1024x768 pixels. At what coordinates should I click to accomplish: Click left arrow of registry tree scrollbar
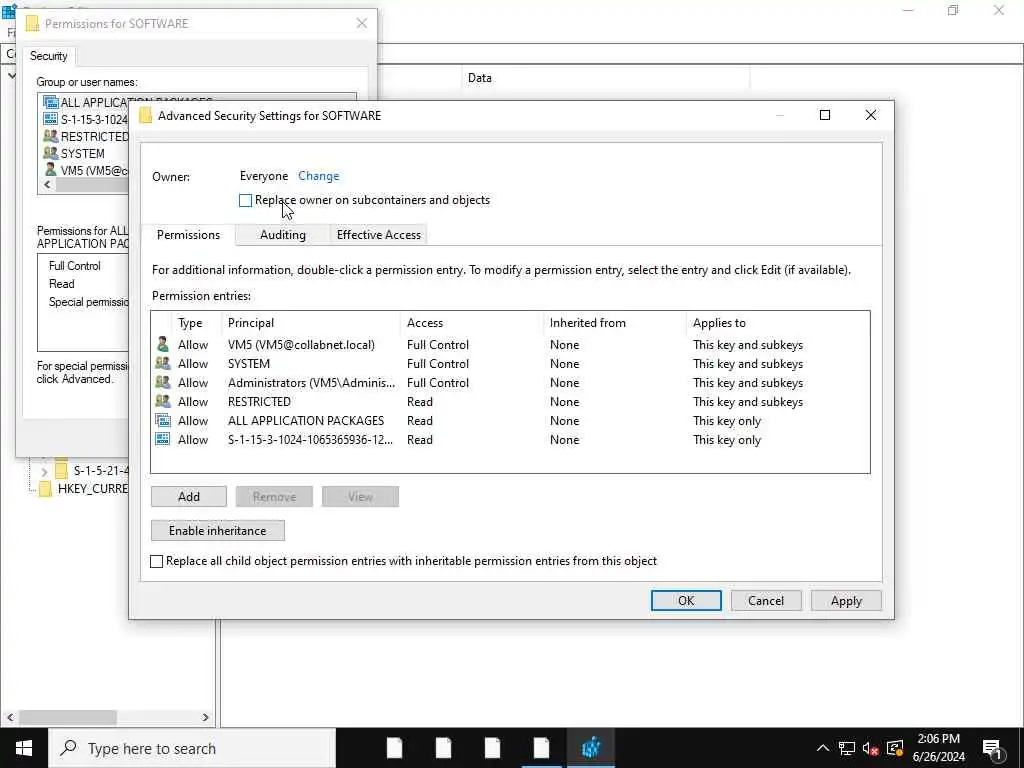(x=10, y=717)
